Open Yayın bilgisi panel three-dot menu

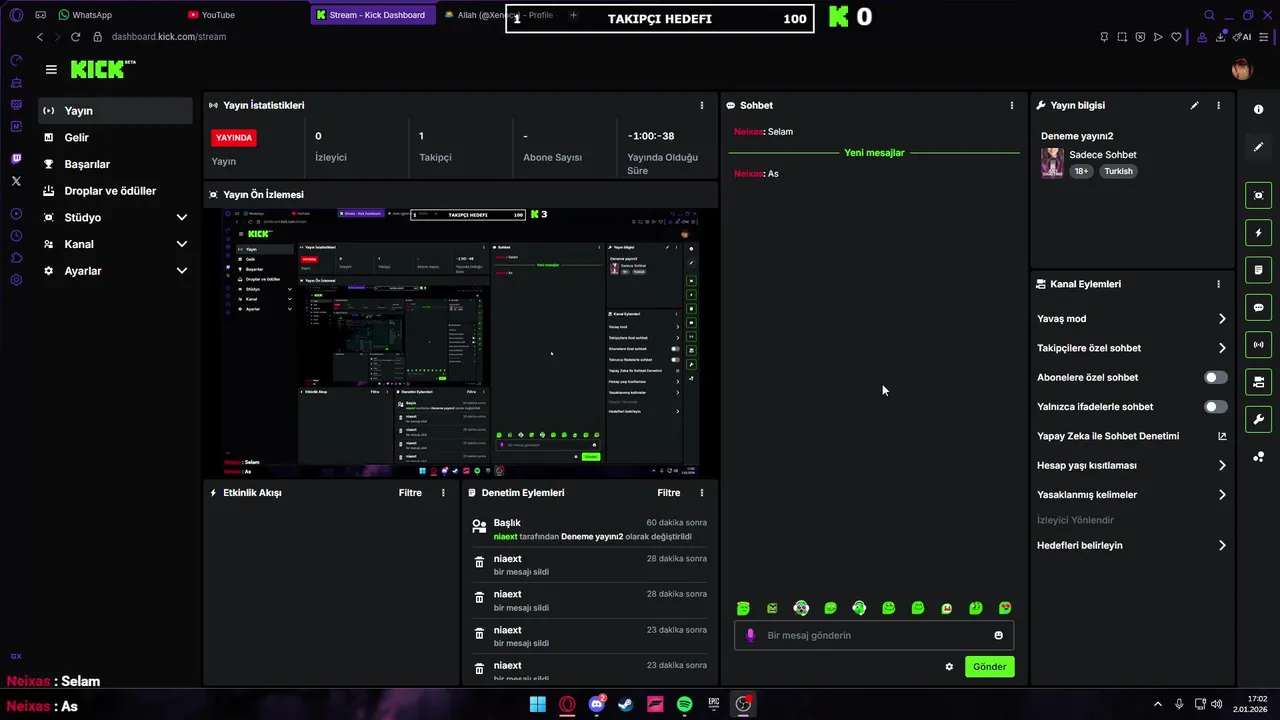[1218, 105]
